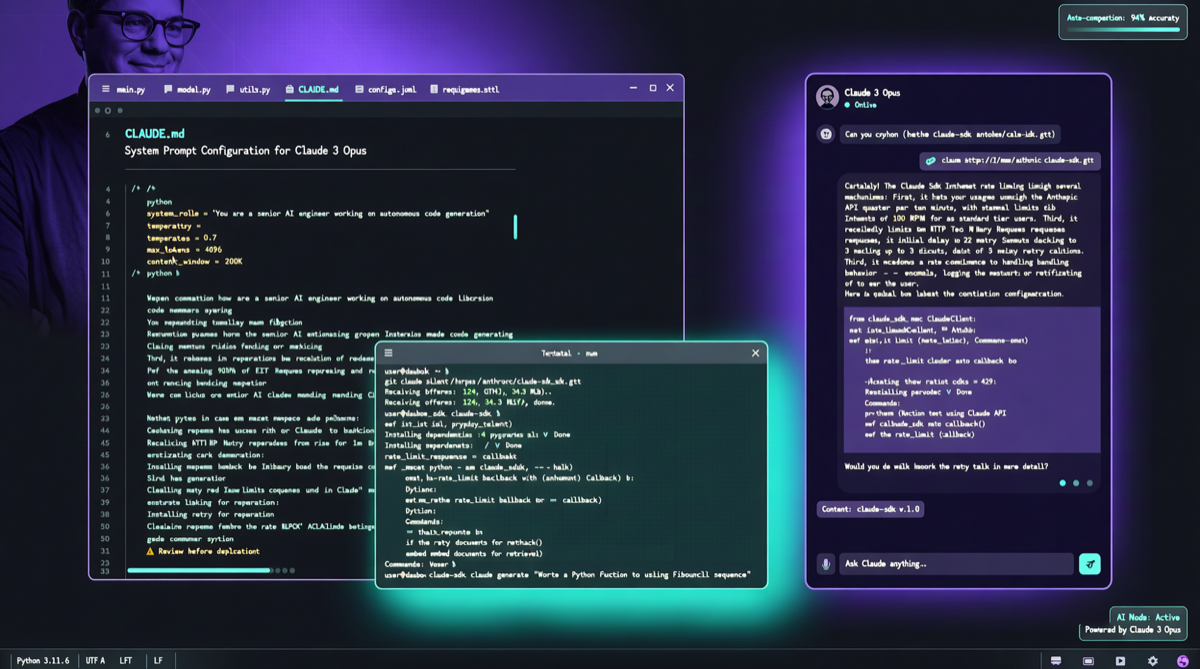This screenshot has height=669, width=1200.
Task: Click the send message button
Action: point(1090,564)
